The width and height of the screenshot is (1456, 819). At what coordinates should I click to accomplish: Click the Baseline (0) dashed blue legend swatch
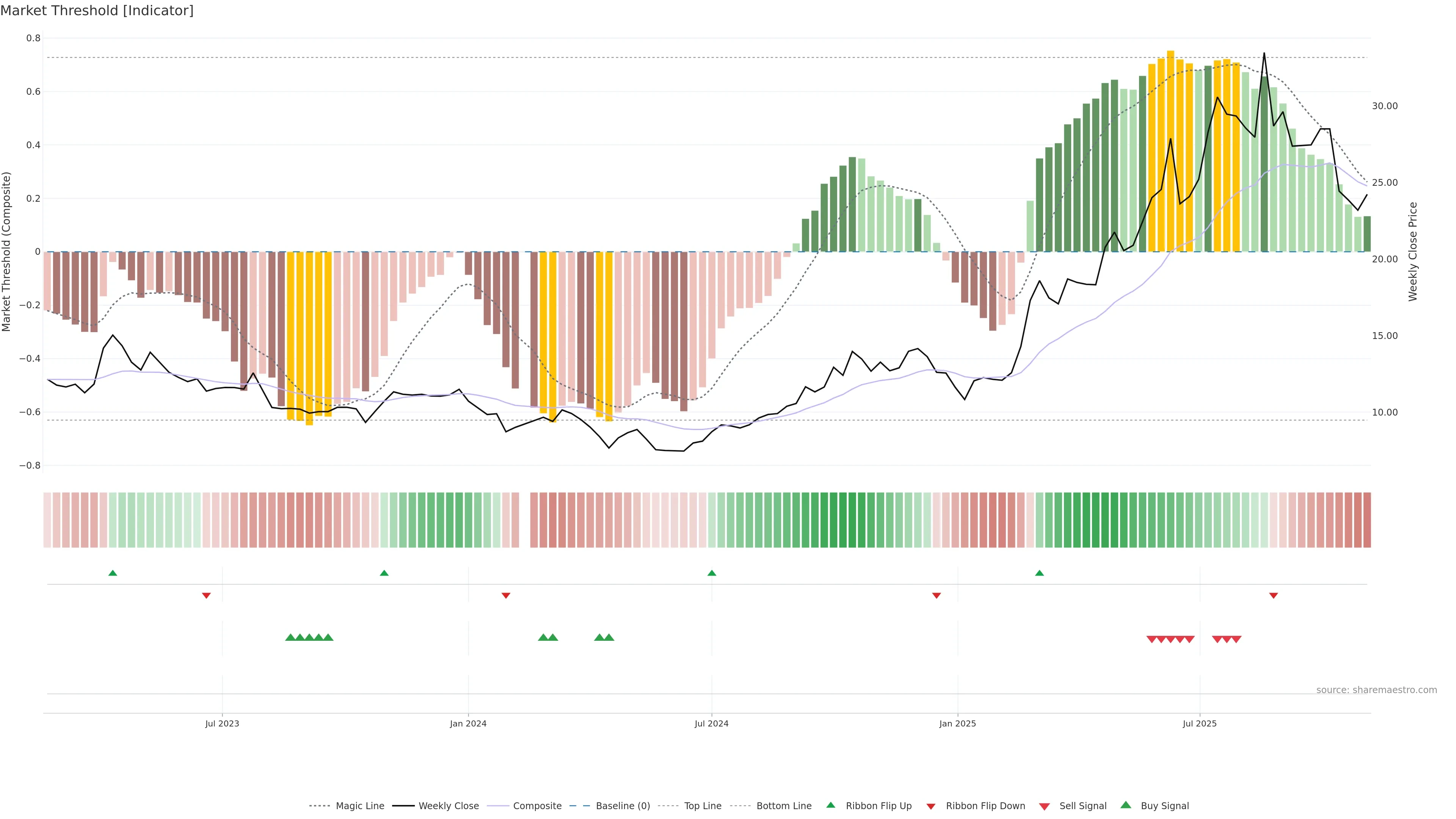pos(579,806)
